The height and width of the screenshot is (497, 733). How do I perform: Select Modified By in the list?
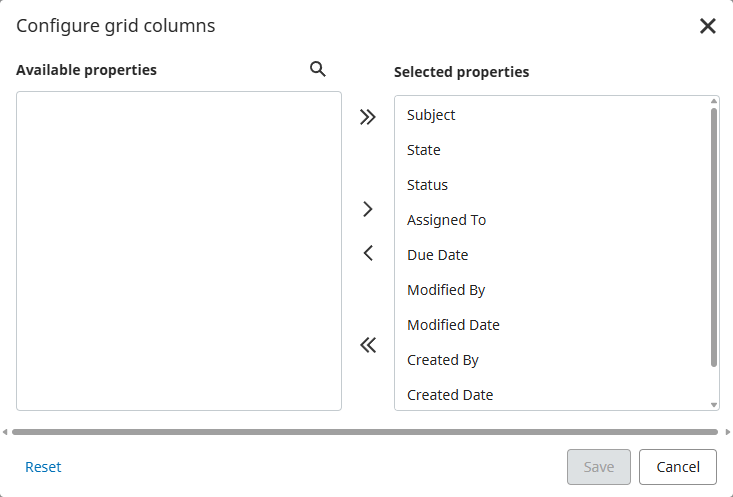[x=446, y=290]
